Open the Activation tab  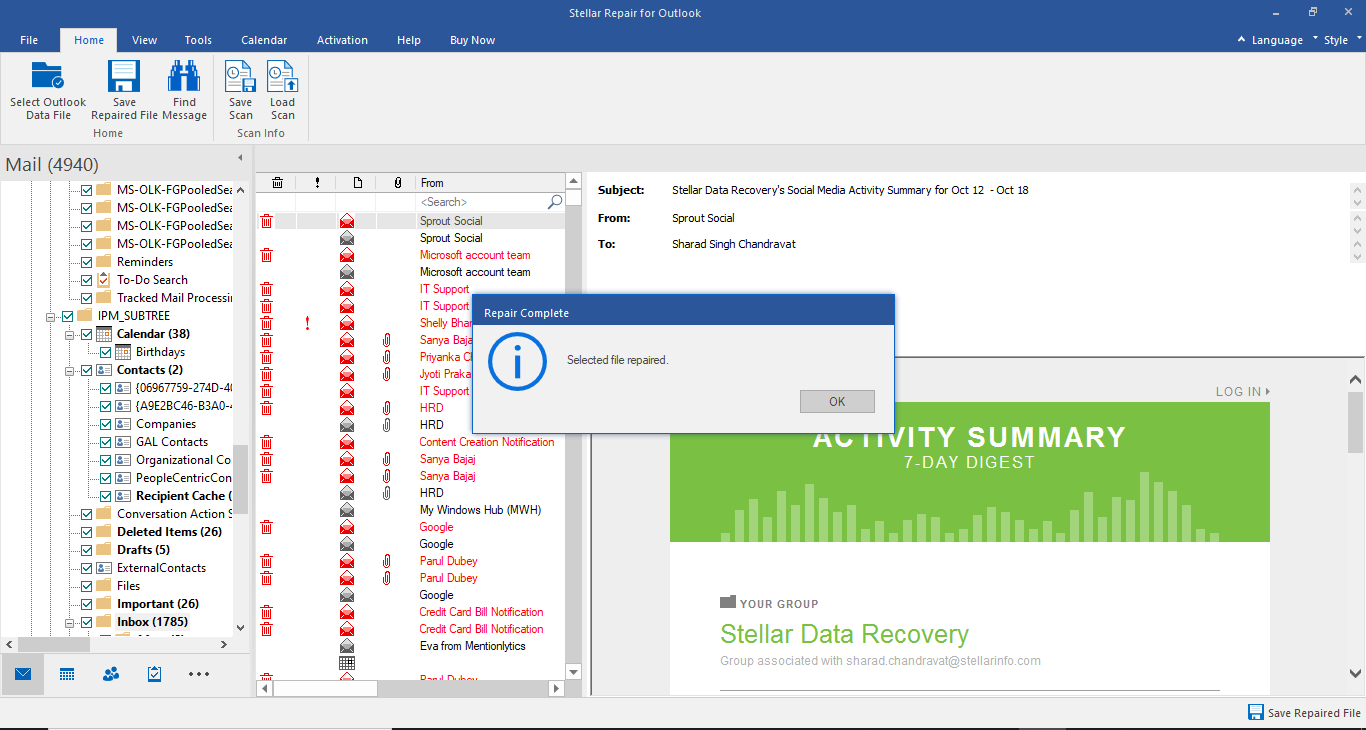tap(342, 40)
